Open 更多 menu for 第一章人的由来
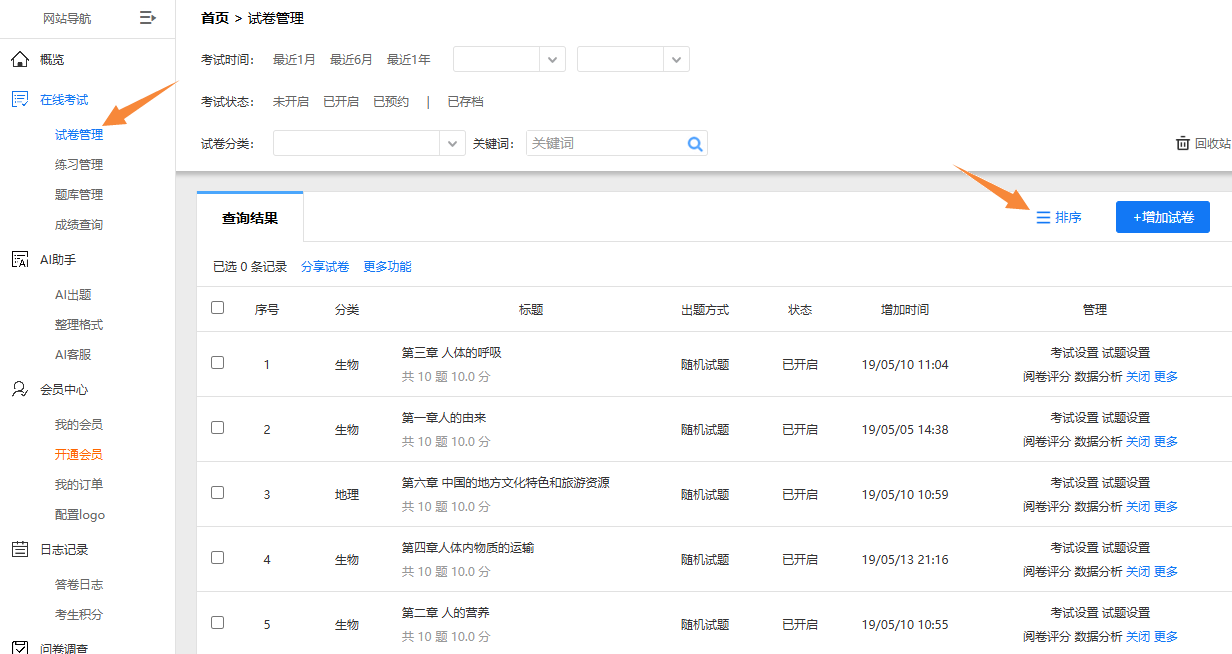This screenshot has height=654, width=1232. (1166, 442)
